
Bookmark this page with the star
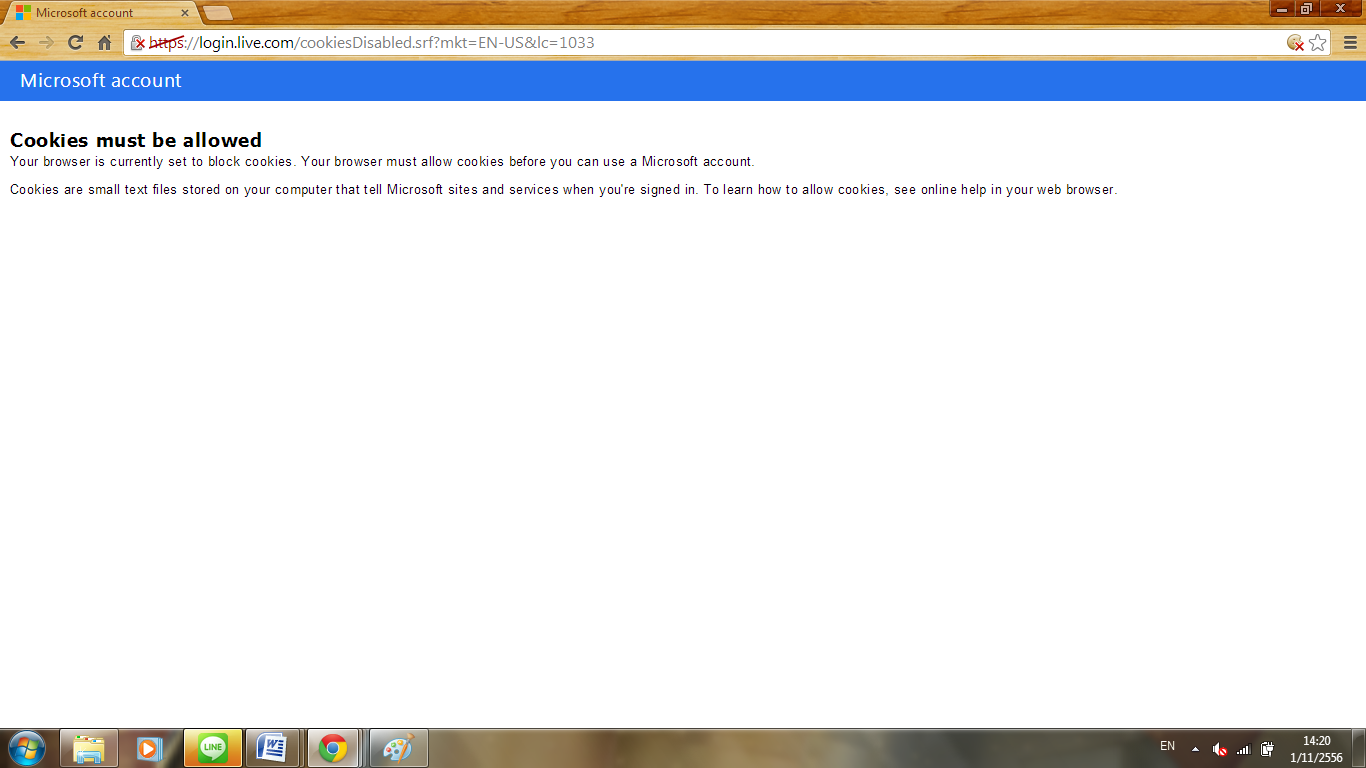[1318, 43]
